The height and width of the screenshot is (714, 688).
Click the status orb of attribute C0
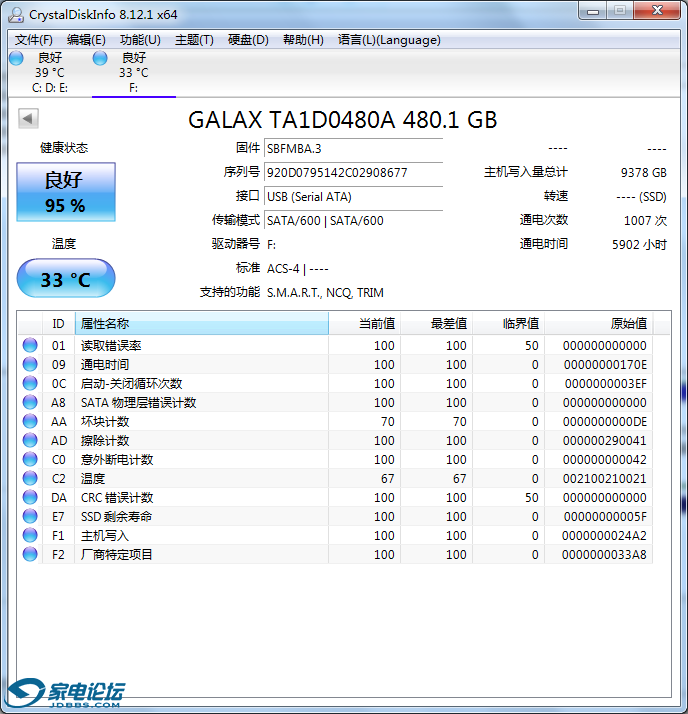(30, 459)
